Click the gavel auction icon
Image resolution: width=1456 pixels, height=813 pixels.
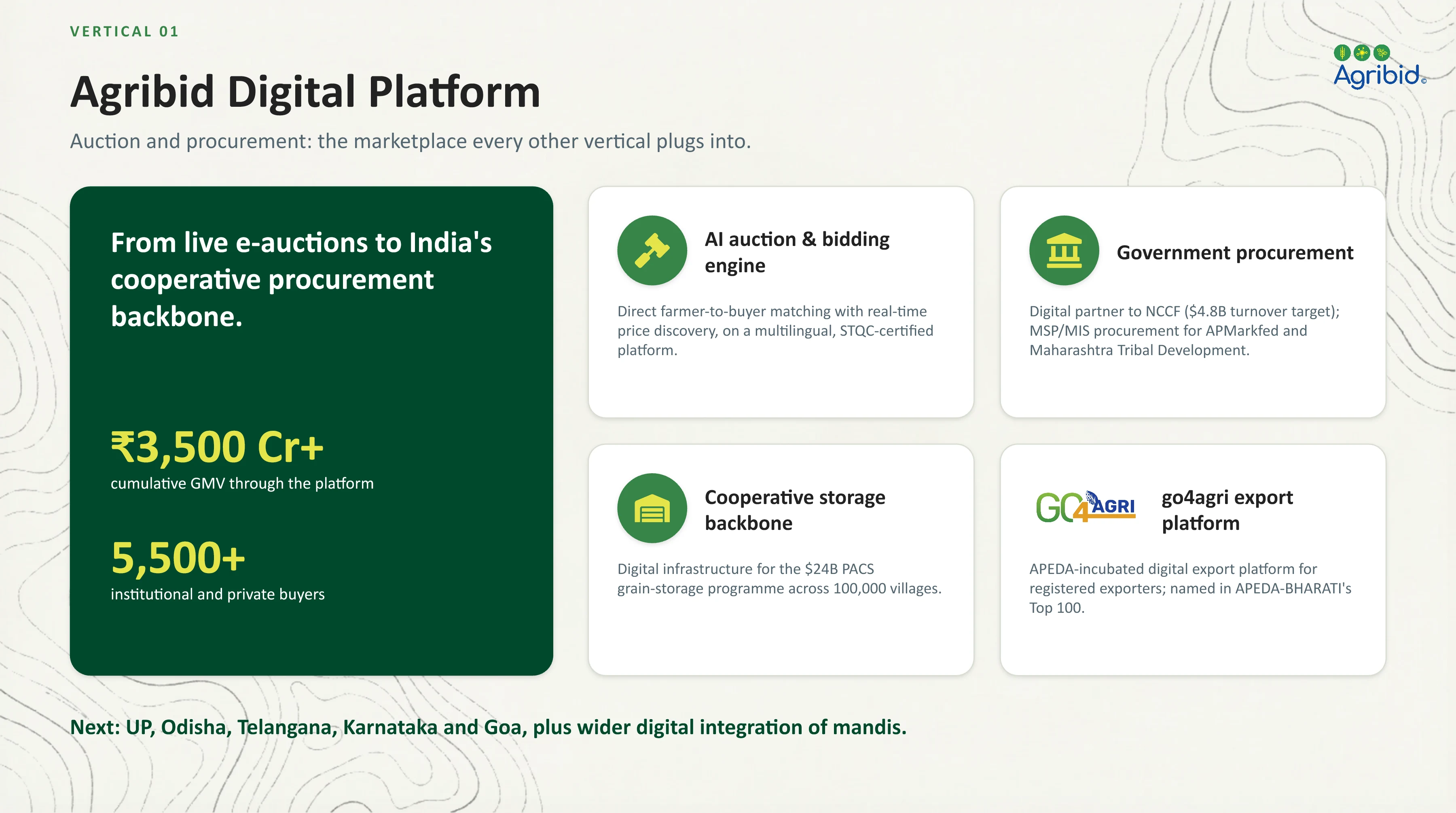point(652,250)
